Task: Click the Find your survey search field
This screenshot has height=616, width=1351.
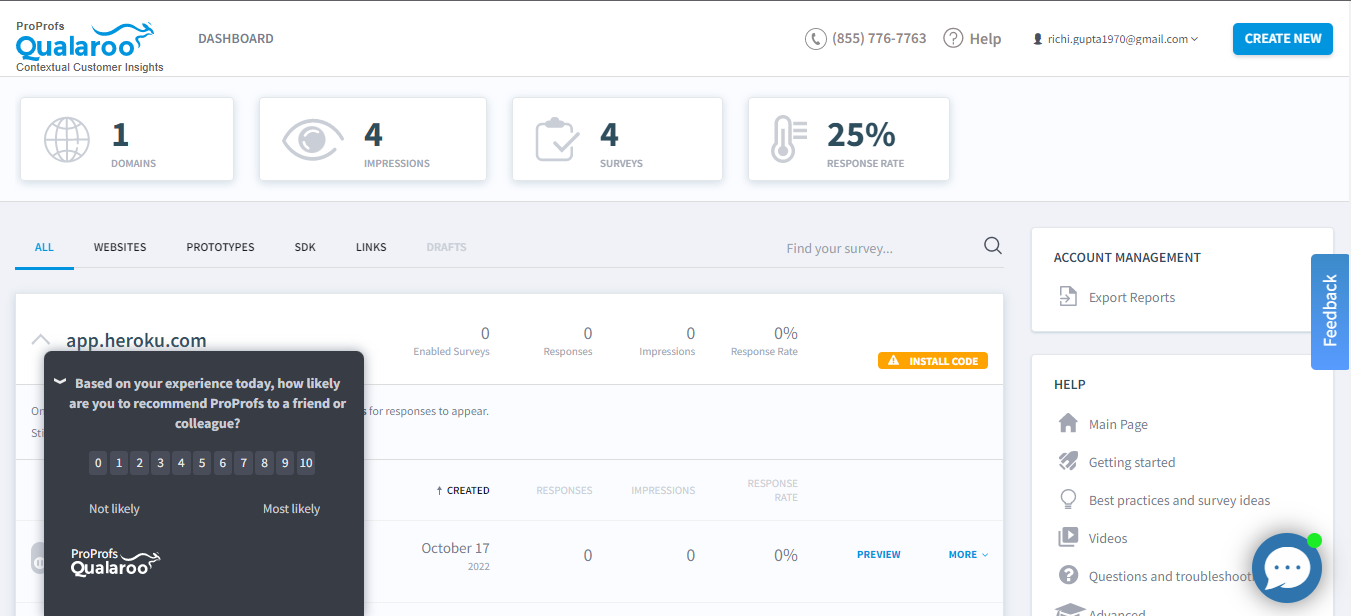Action: click(880, 248)
